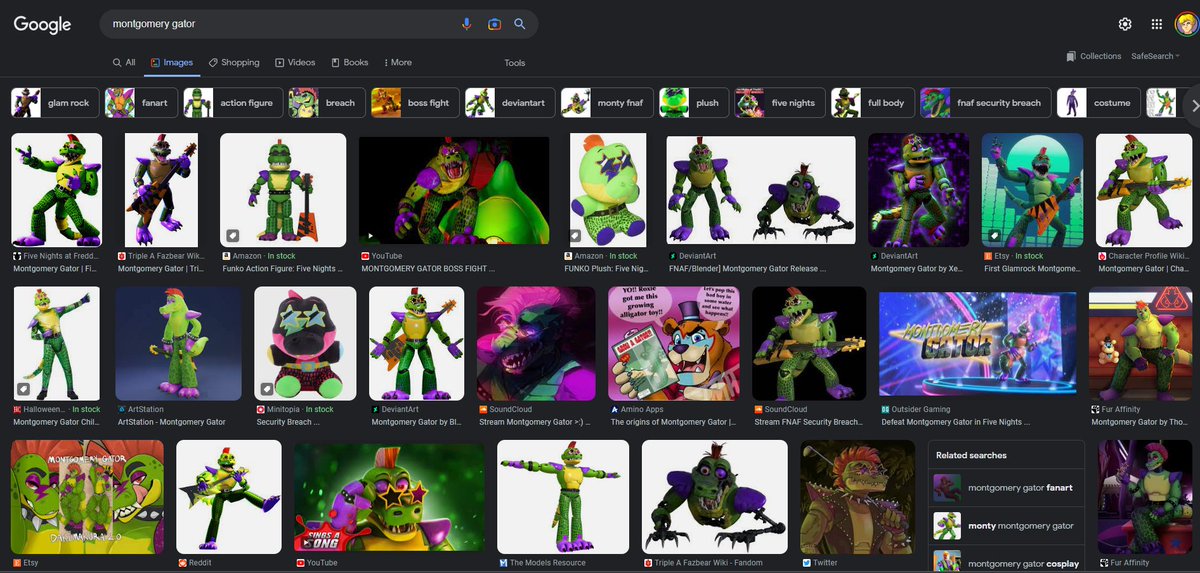Filter by plush chip
Viewport: 1200px width, 573px height.
pyautogui.click(x=695, y=103)
